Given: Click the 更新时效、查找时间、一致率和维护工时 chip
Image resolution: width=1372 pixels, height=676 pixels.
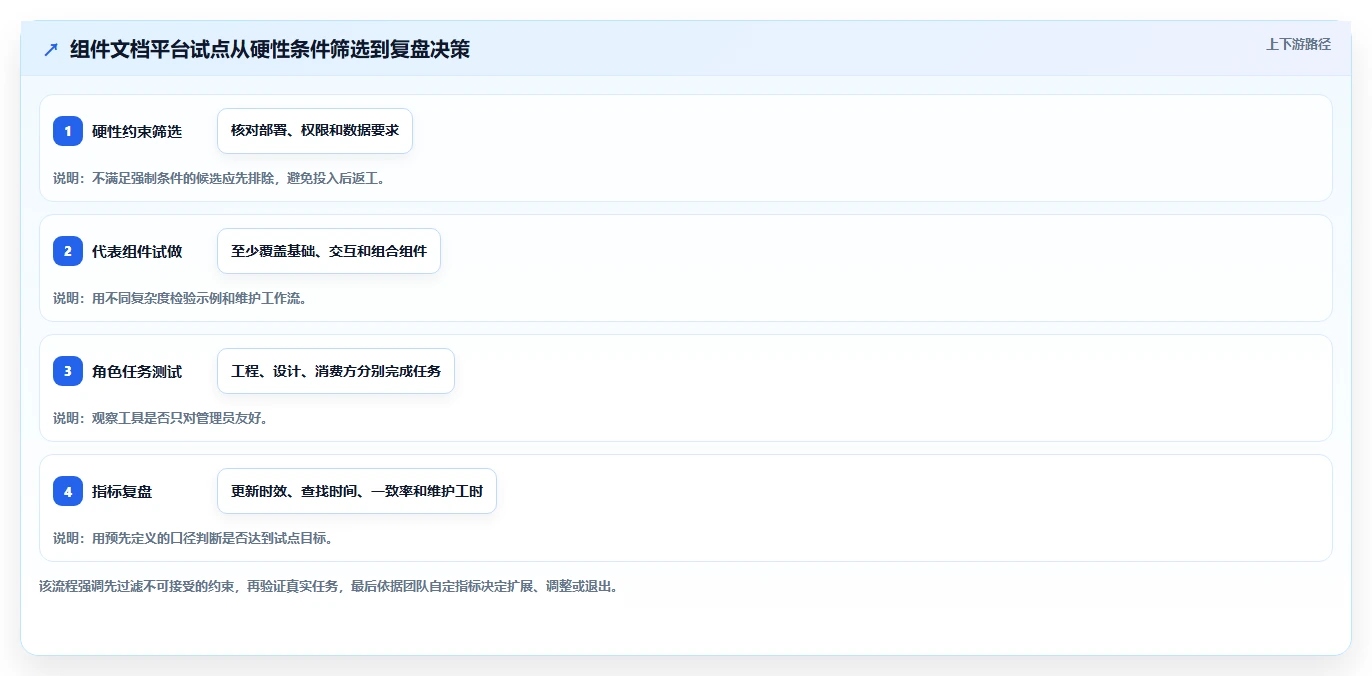Looking at the screenshot, I should pos(357,491).
